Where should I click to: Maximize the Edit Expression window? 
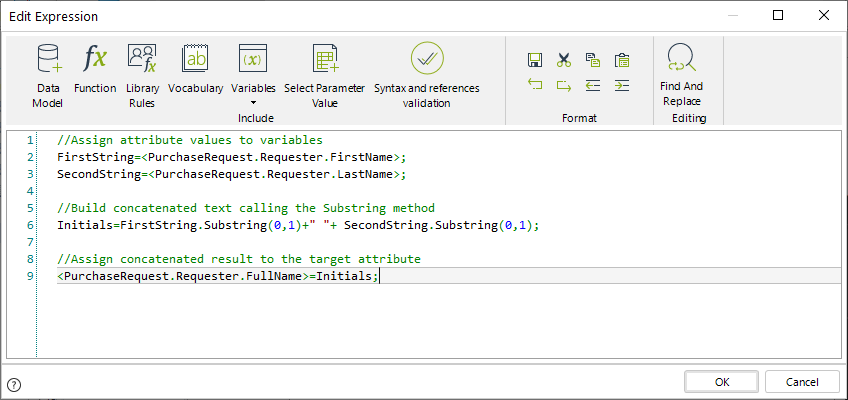pos(778,16)
